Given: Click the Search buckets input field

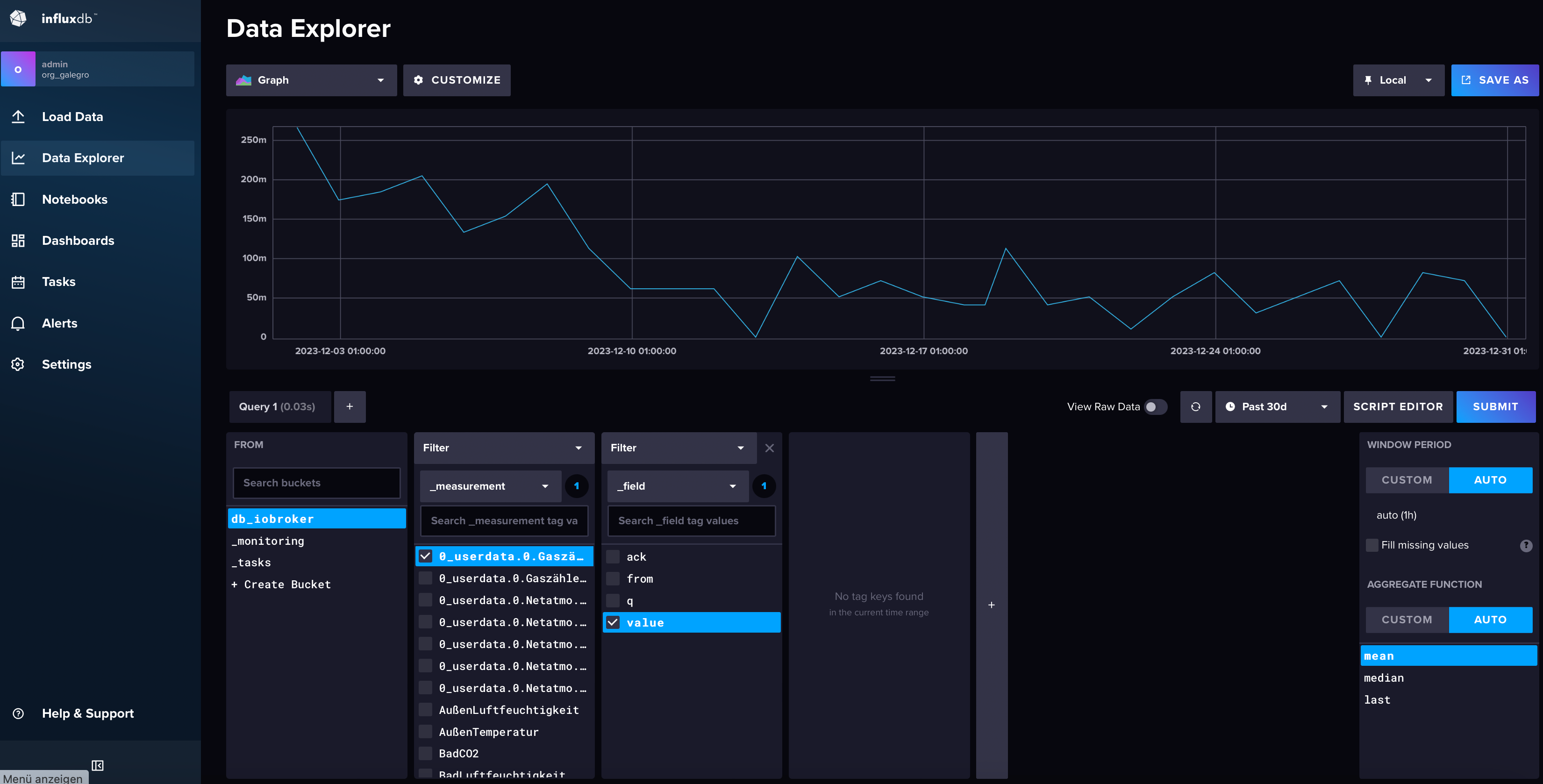Looking at the screenshot, I should click(316, 483).
